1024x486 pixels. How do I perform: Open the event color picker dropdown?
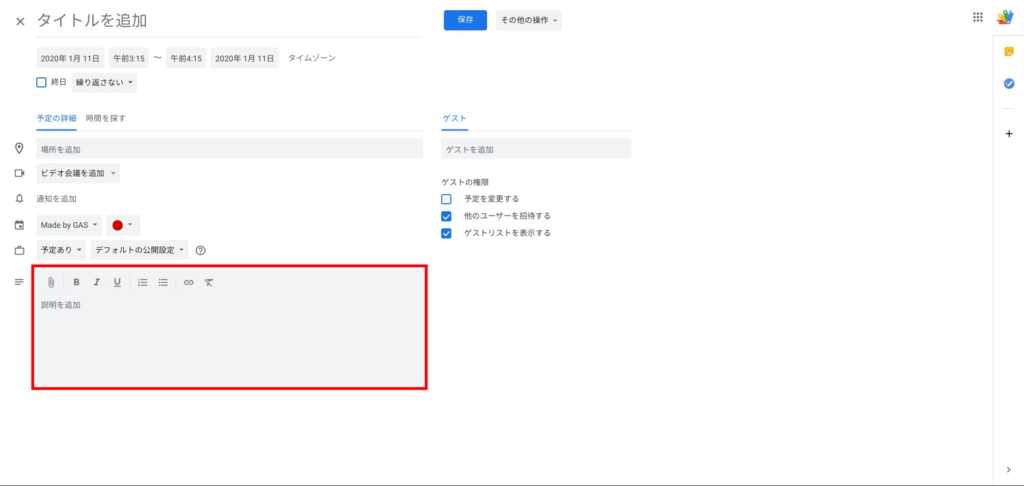[123, 225]
